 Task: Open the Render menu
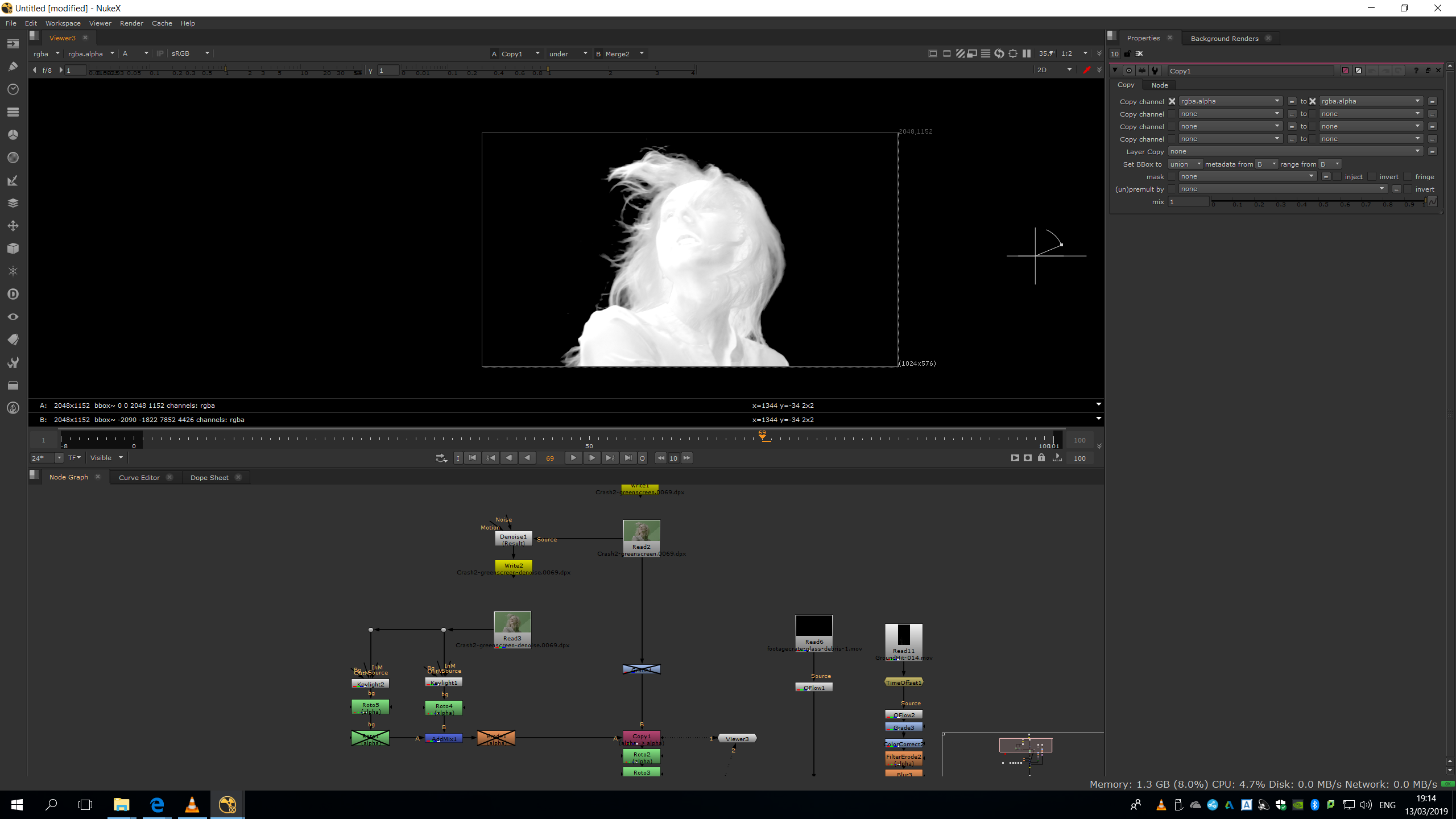131,23
